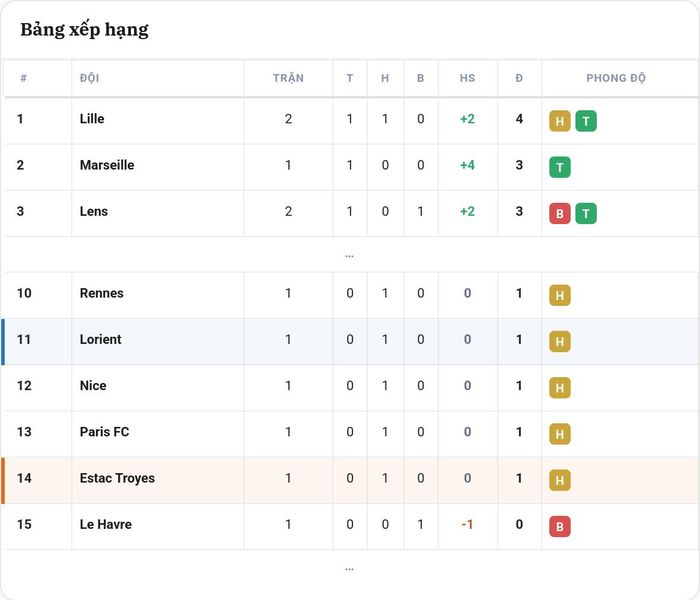Click Lorient's yellow H form badge
This screenshot has height=600, width=700.
(x=559, y=342)
